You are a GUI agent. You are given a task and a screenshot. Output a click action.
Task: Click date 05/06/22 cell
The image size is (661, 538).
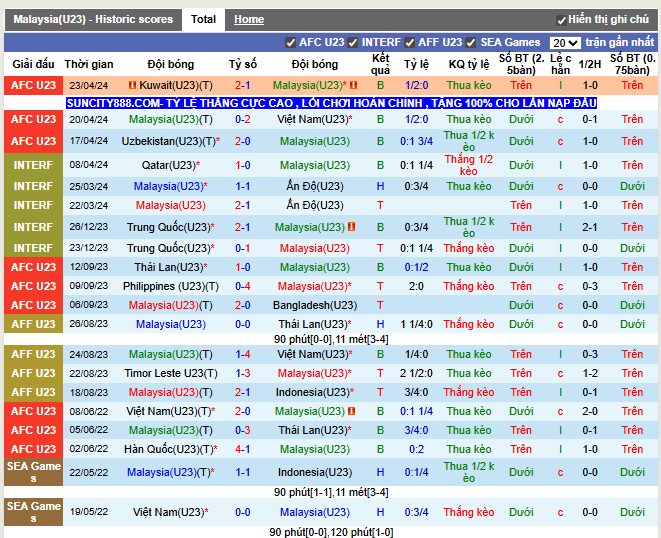(89, 430)
